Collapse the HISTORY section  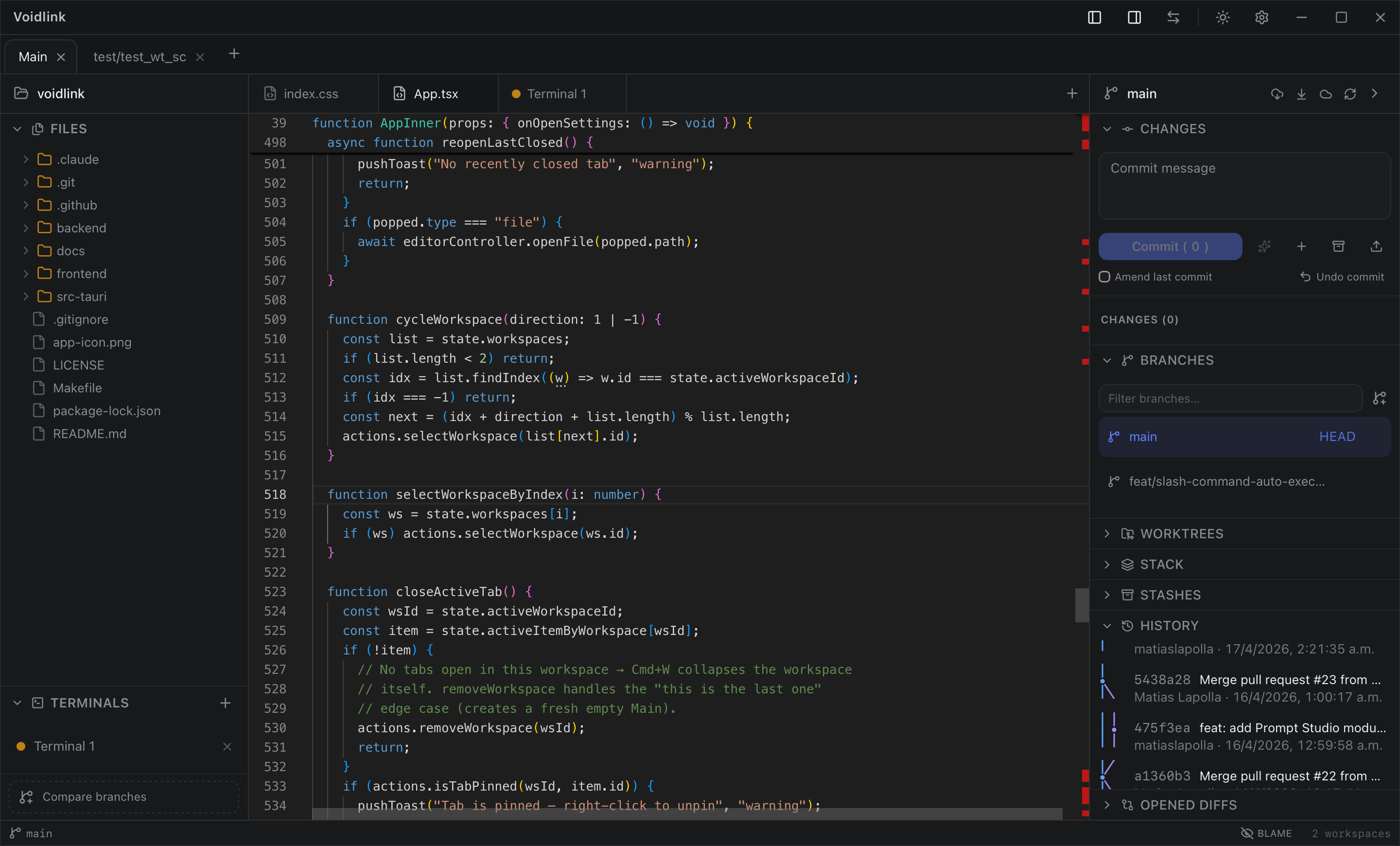click(1107, 626)
